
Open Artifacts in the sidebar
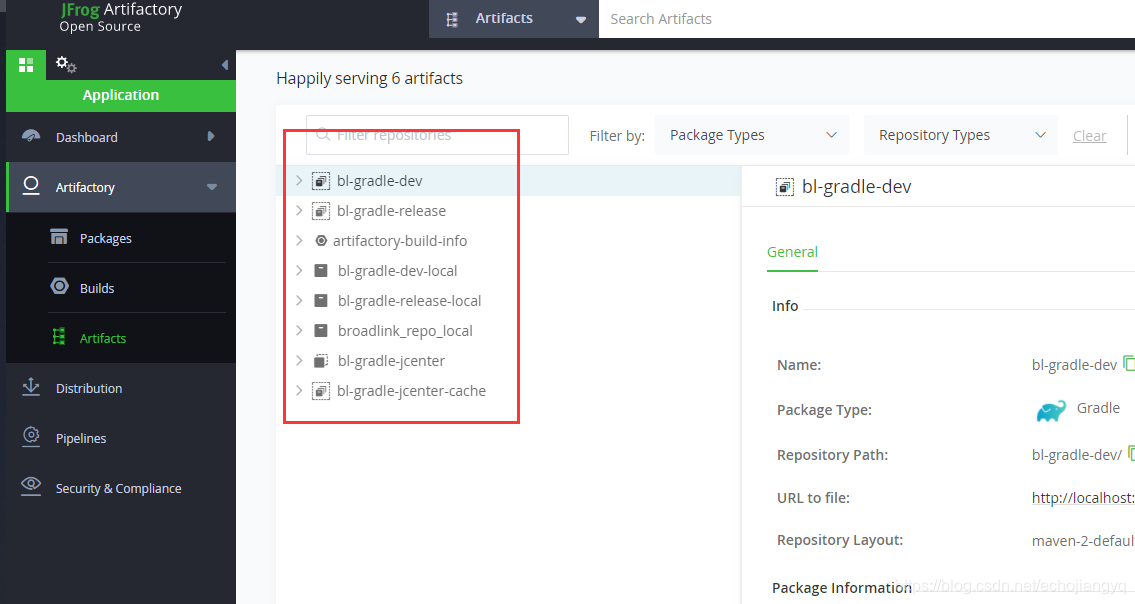(103, 338)
